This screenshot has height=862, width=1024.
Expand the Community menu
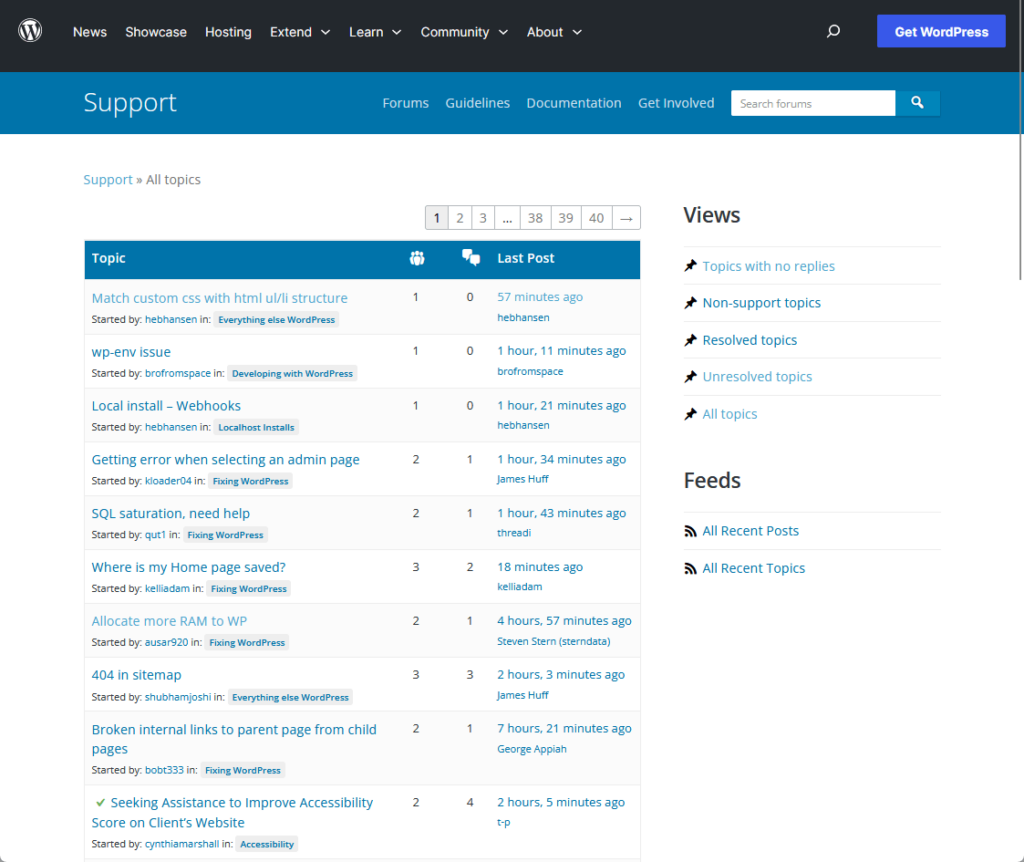point(464,32)
